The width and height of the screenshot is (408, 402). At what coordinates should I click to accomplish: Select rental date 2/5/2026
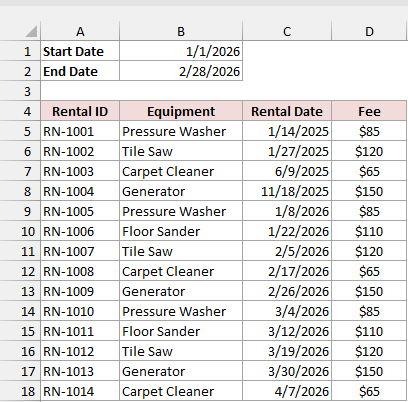pyautogui.click(x=287, y=251)
